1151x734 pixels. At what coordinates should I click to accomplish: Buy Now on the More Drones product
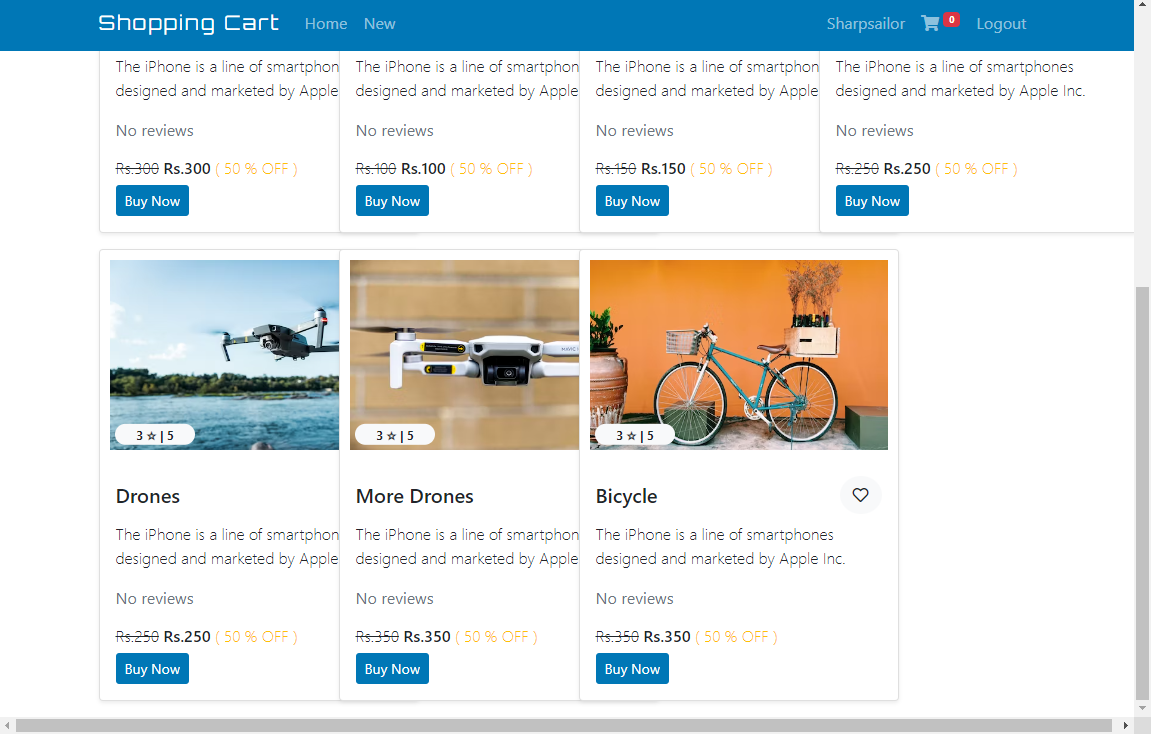pyautogui.click(x=392, y=668)
